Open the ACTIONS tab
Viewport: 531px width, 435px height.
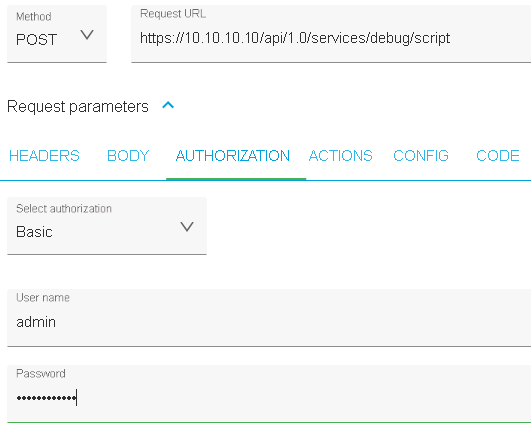point(341,156)
